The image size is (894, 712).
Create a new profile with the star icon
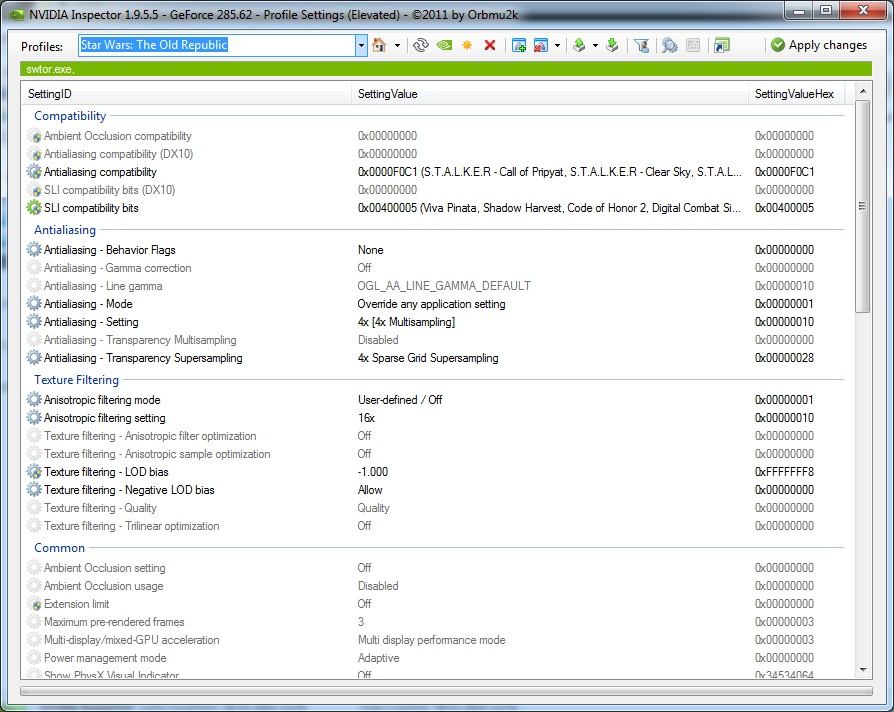[467, 45]
